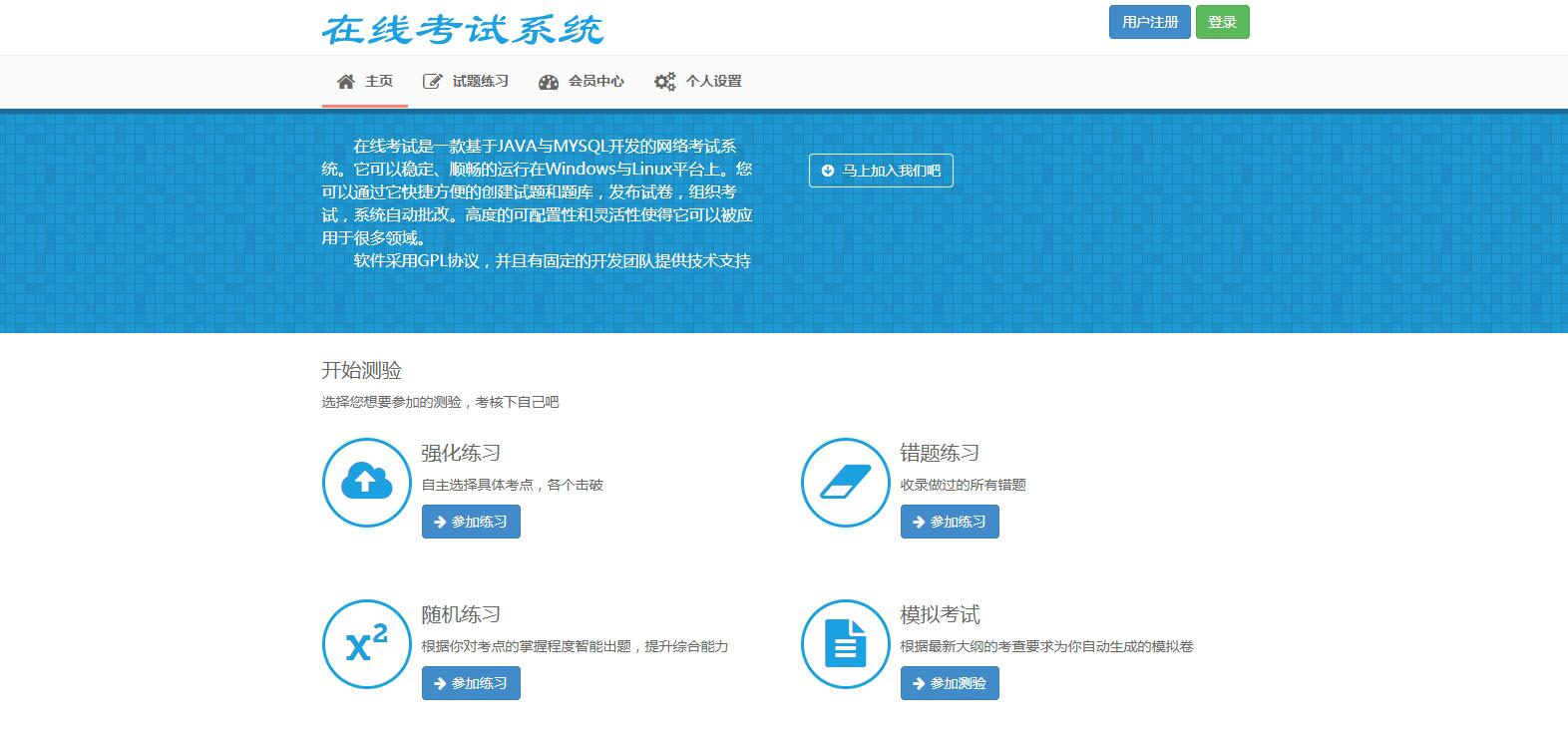Click the text 根据最新大纲的考查要求为你自动生成的模拟卷
Screen dimensions: 1568x729
pos(1047,646)
